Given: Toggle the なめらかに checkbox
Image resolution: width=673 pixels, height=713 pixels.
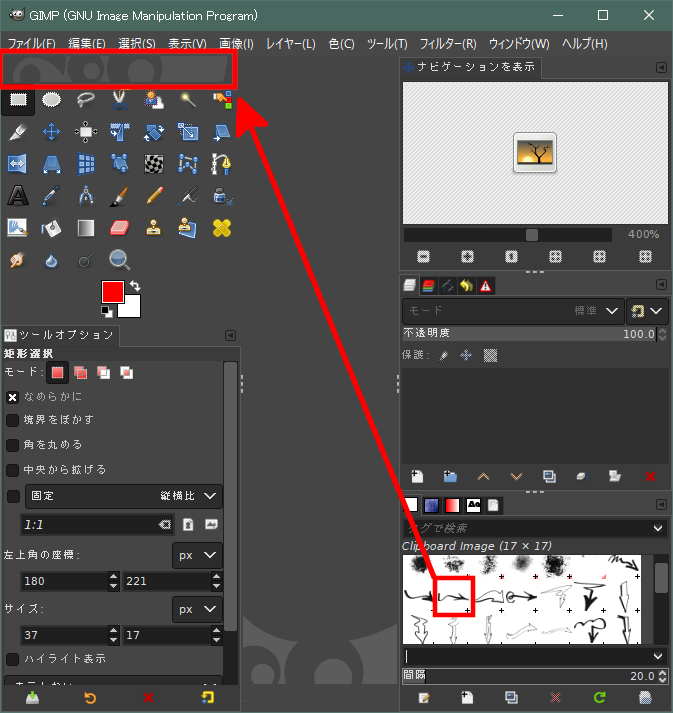Looking at the screenshot, I should tap(13, 397).
